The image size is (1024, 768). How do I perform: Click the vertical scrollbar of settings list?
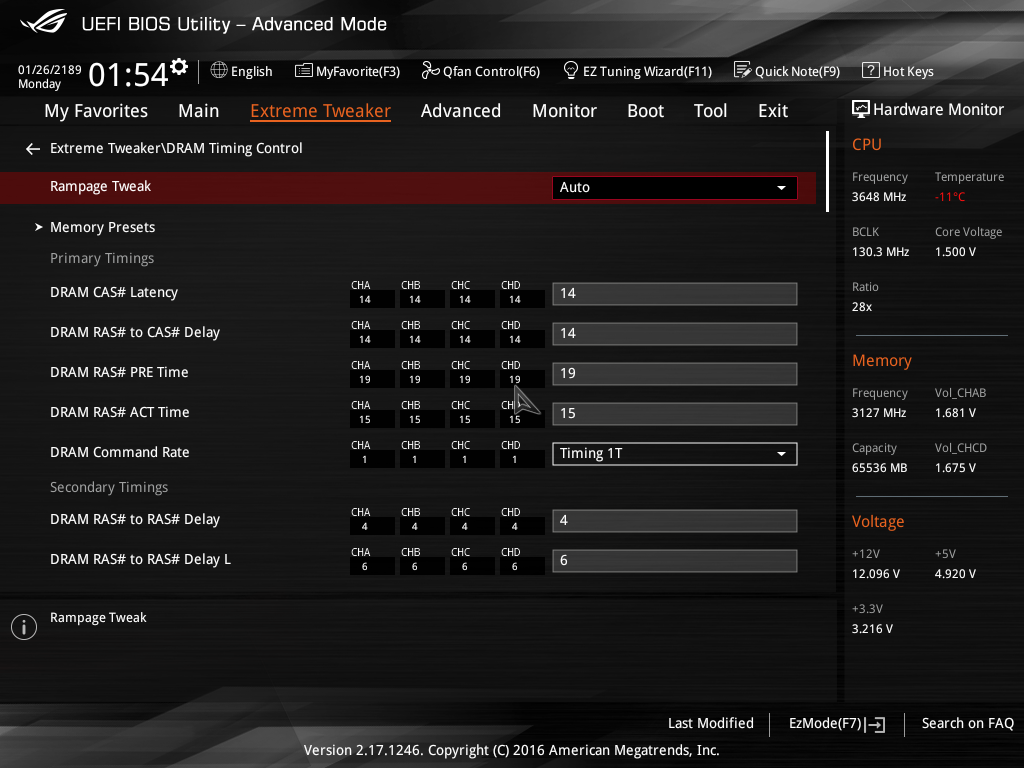point(827,171)
